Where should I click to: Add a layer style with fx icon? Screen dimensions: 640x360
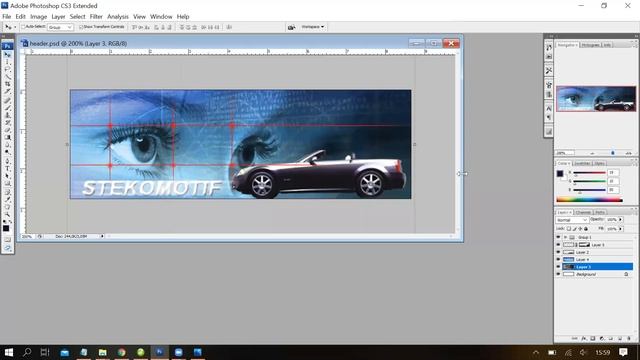[x=584, y=338]
